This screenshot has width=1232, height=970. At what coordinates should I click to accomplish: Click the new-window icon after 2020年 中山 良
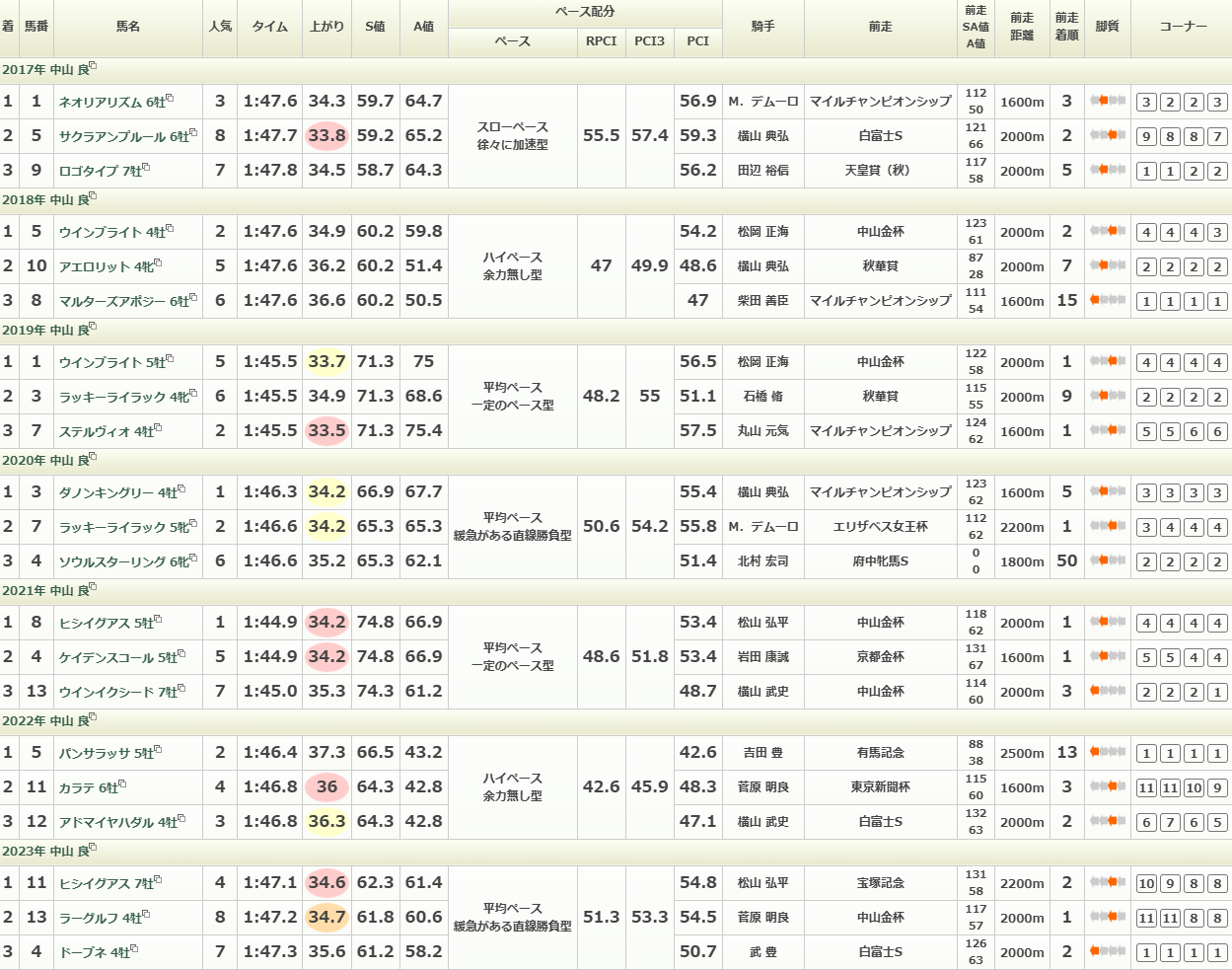[93, 458]
